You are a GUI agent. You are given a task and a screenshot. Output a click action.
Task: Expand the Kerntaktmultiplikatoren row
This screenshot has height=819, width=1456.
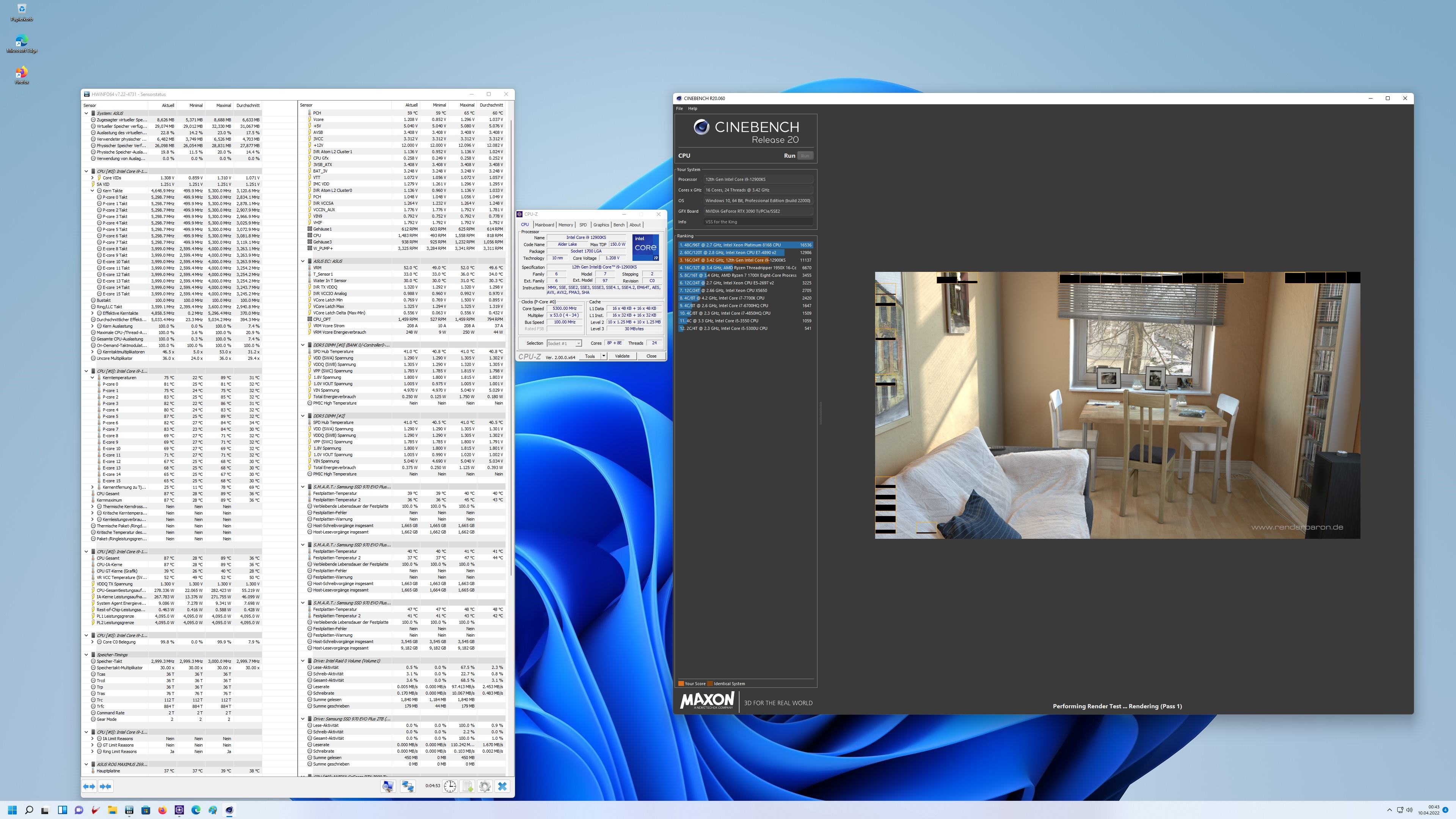(x=93, y=351)
